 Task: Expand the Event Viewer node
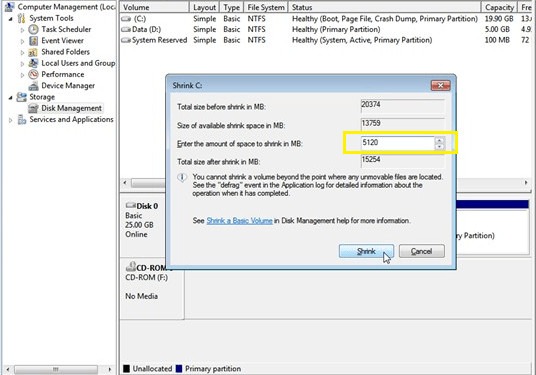tap(22, 41)
